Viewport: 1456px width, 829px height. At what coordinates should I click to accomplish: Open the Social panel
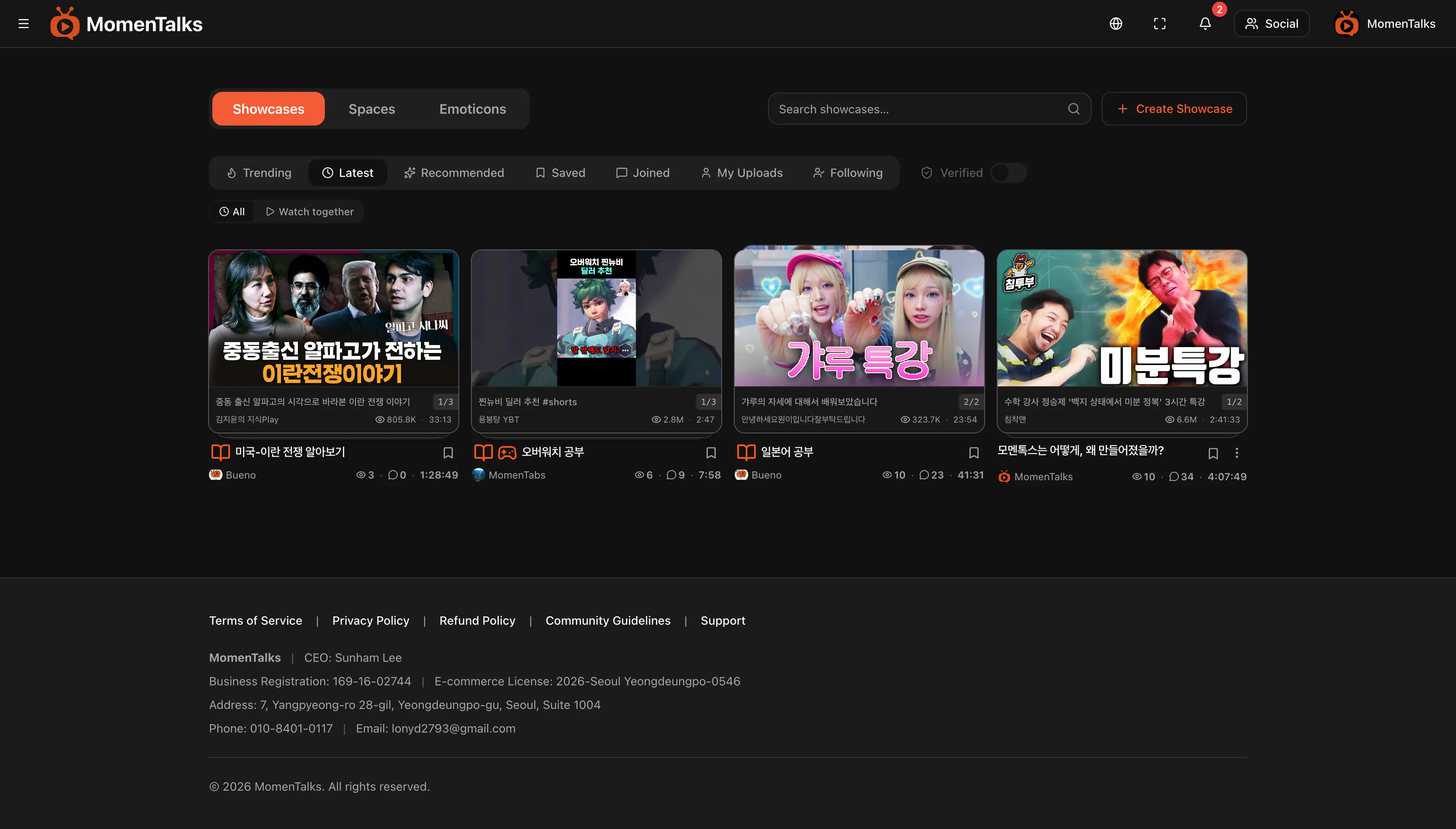pos(1271,24)
